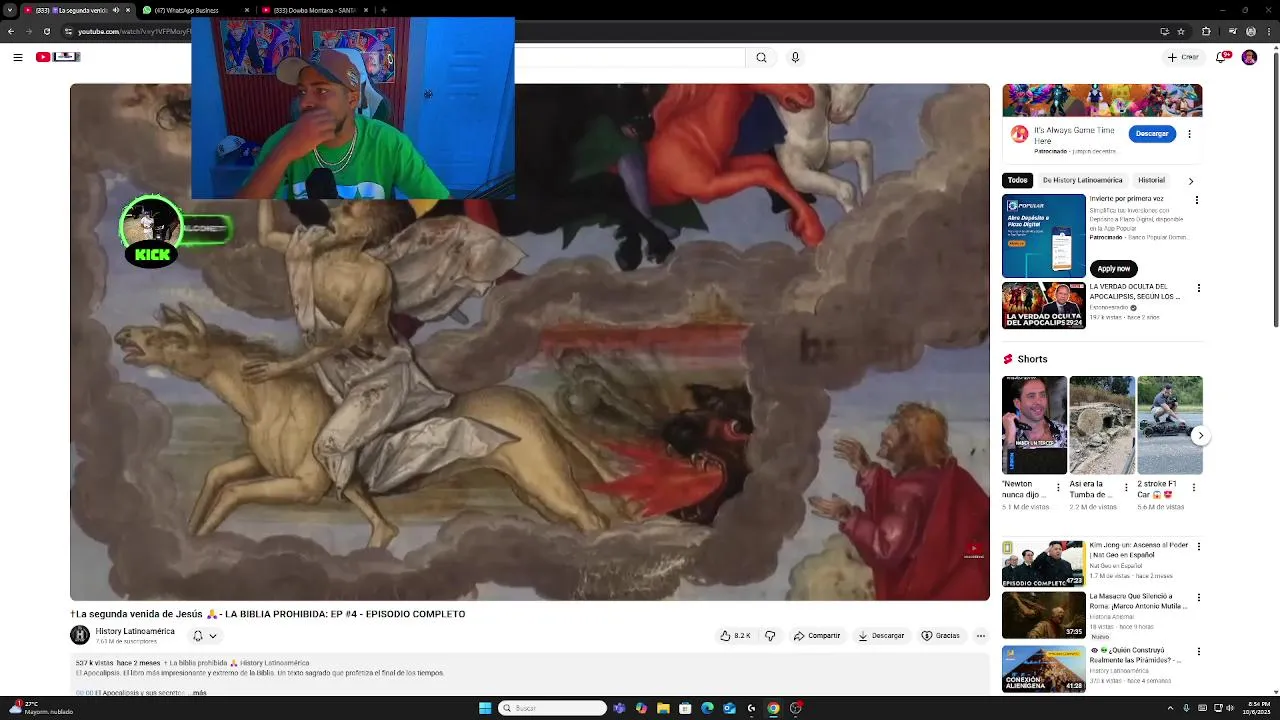Switch to WhatsApp Business browser tab
Viewport: 1280px width, 720px height.
point(194,10)
